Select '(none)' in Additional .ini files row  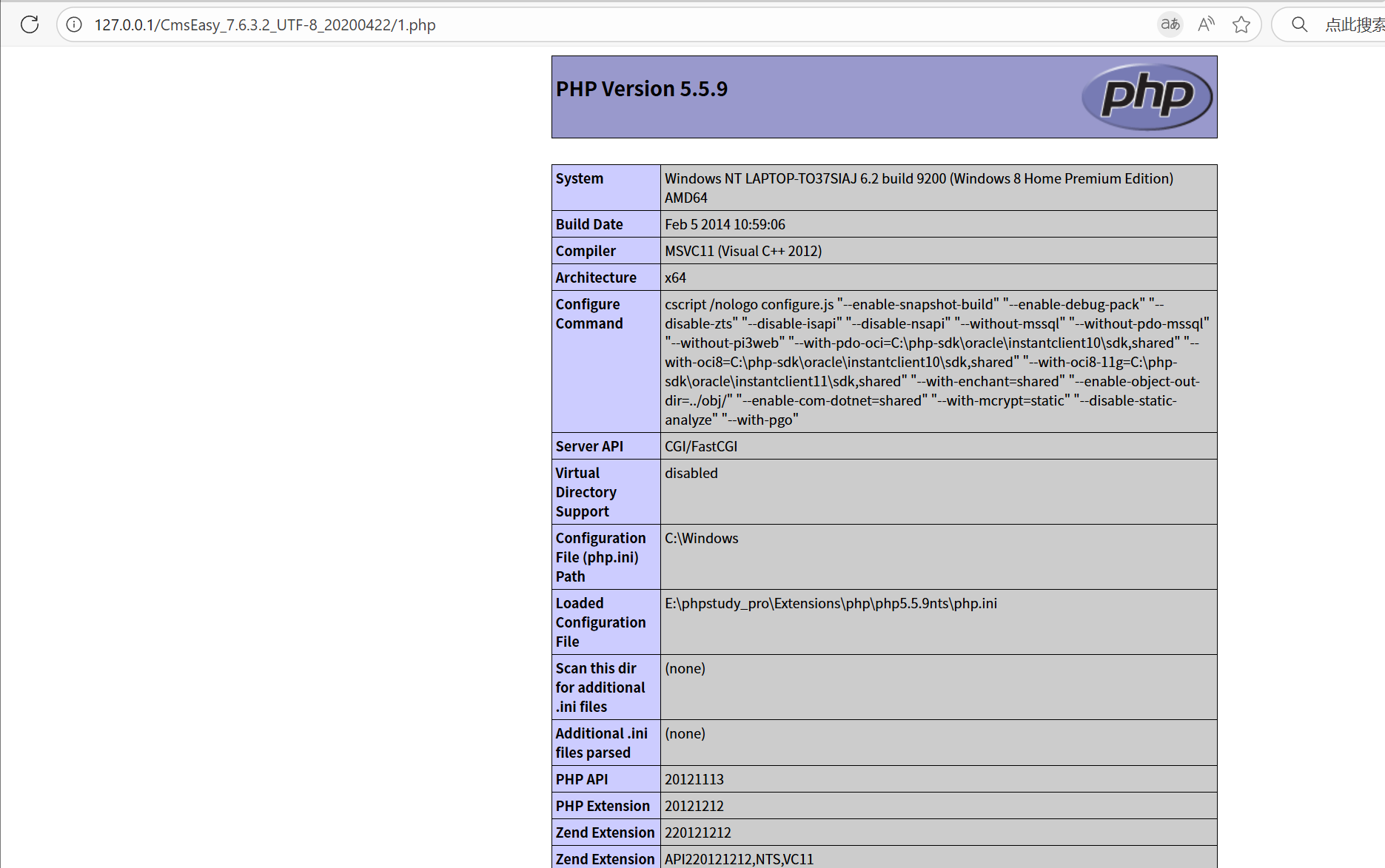685,733
